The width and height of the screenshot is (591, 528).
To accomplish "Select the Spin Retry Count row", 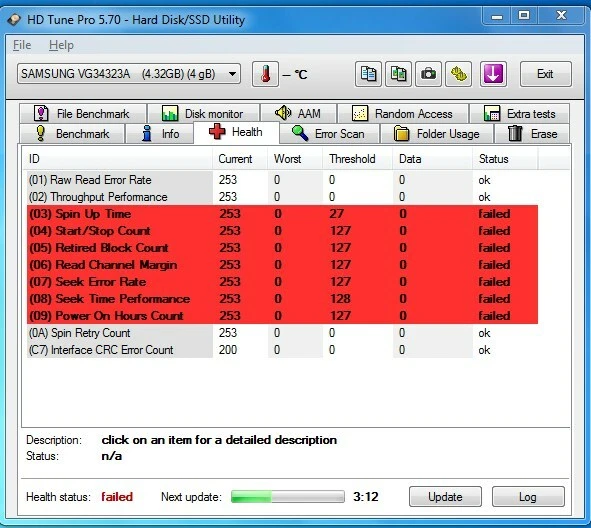I will pos(282,333).
